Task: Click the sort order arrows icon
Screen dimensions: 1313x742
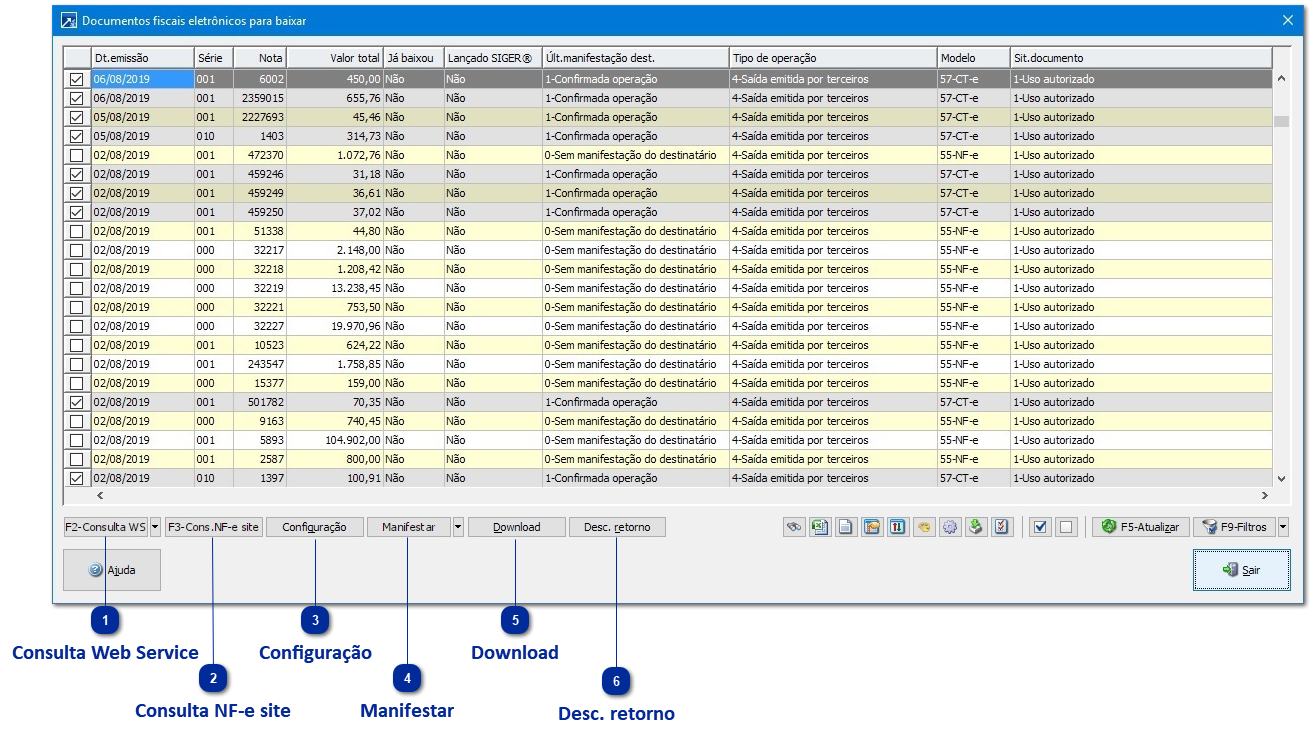Action: [x=898, y=527]
